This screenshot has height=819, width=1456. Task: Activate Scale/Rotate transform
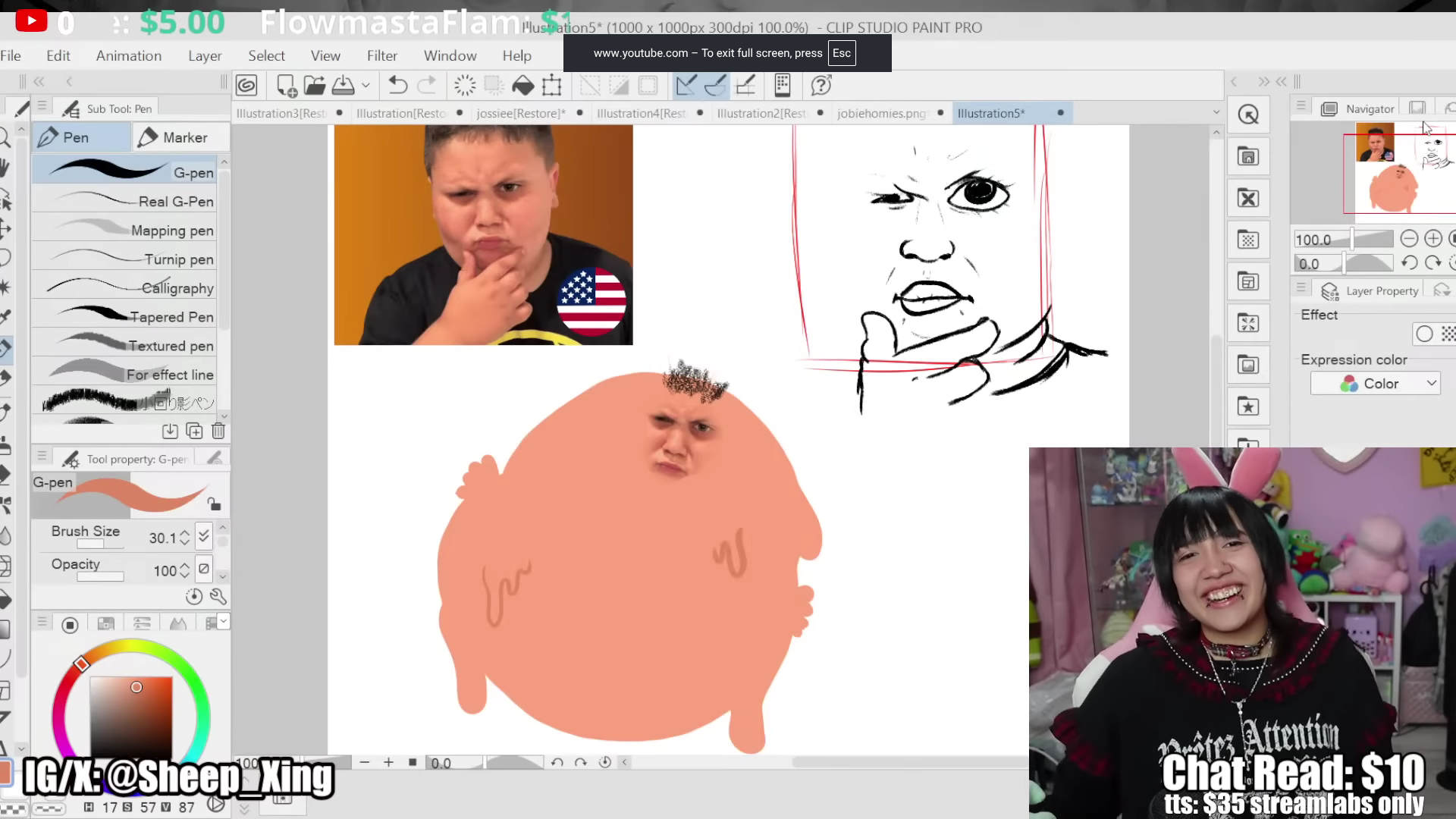tap(552, 85)
